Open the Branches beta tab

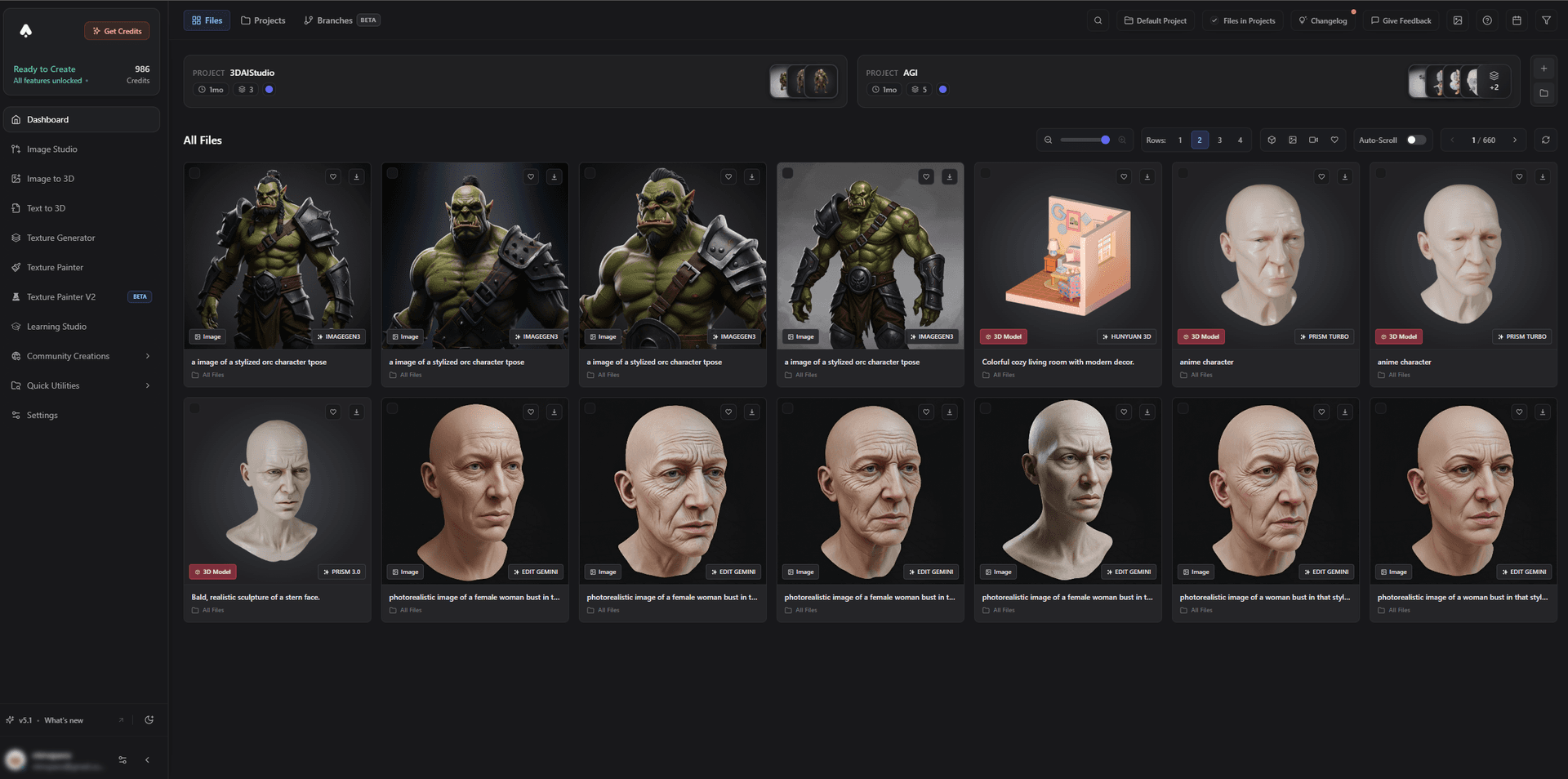click(x=334, y=20)
